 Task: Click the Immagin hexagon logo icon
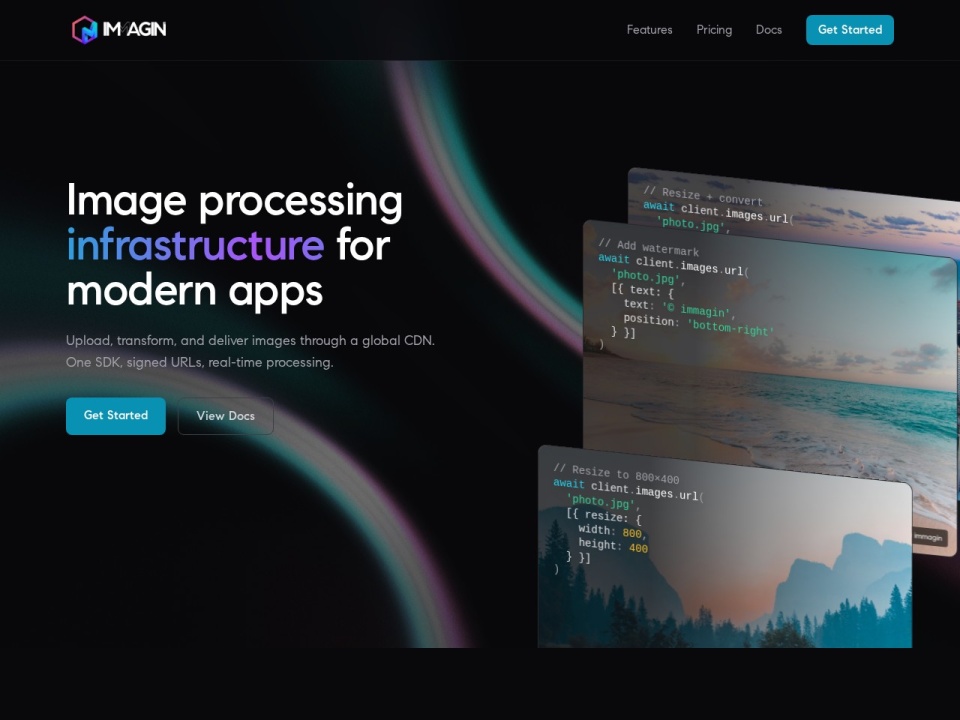point(84,30)
